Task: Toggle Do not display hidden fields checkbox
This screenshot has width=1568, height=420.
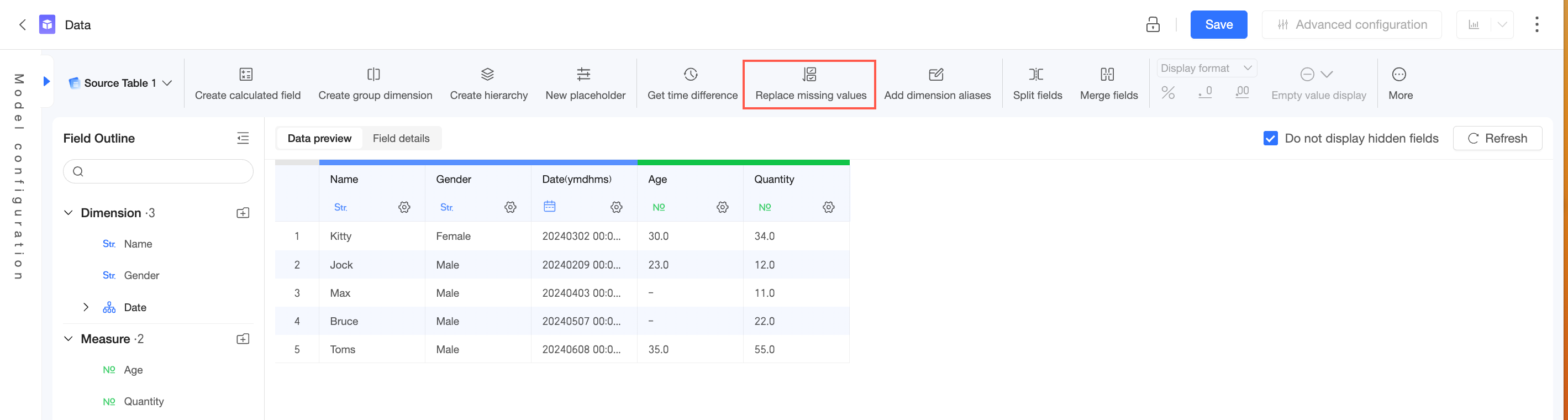Action: click(x=1270, y=139)
